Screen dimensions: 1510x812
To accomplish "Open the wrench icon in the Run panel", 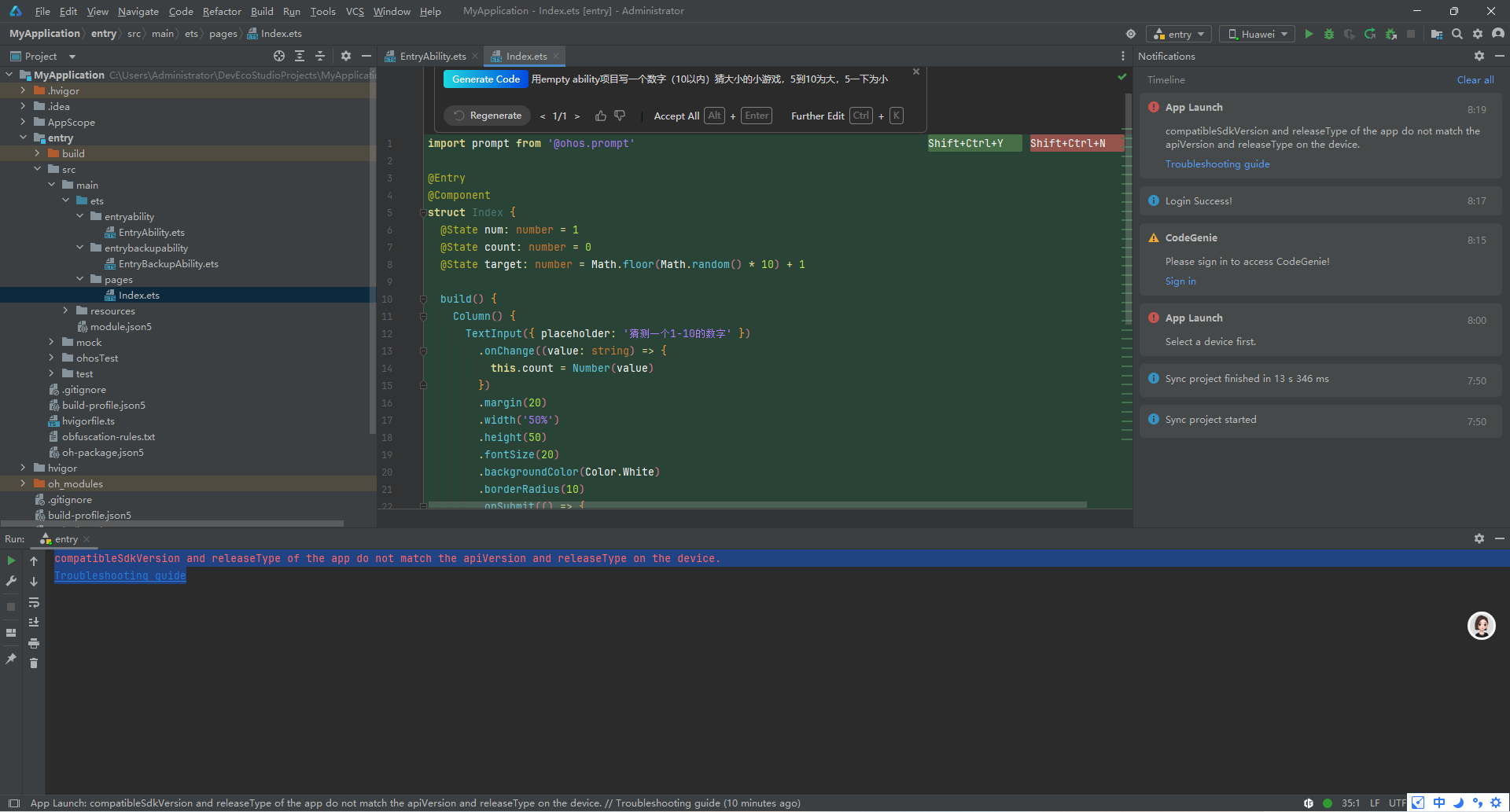I will [11, 581].
